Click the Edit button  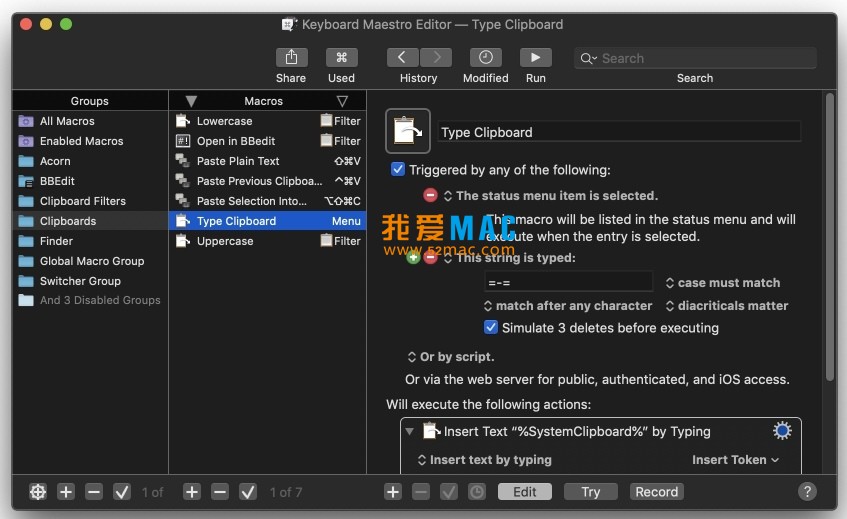525,491
